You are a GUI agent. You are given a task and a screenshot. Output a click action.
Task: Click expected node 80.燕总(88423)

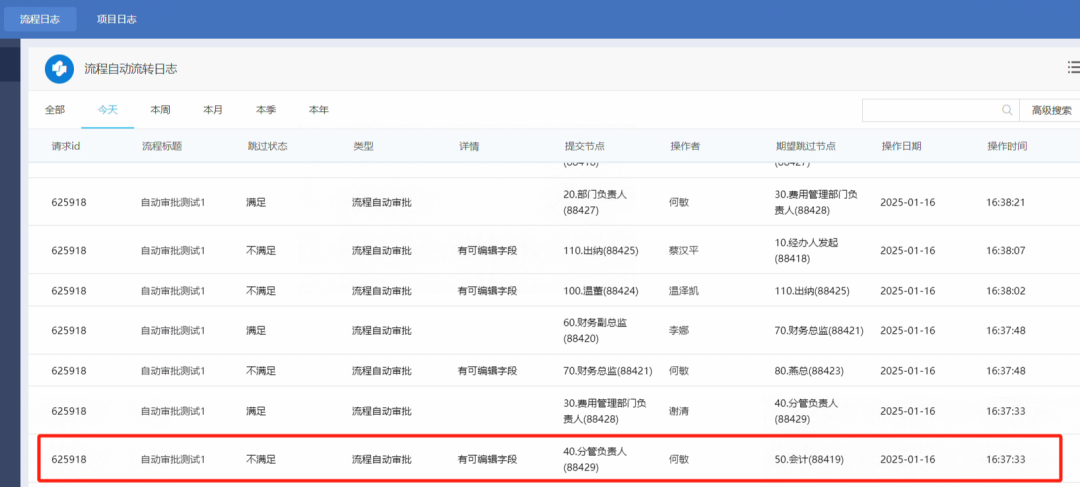(x=809, y=371)
